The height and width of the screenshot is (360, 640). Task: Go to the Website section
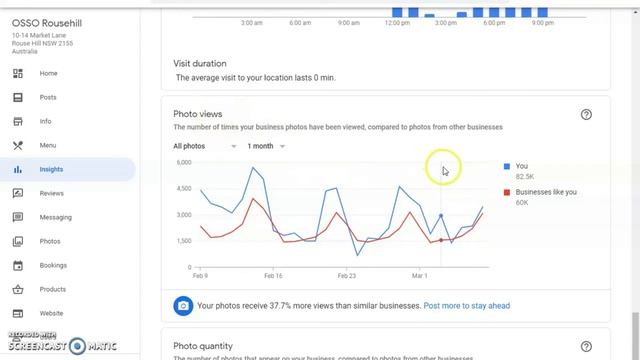click(x=51, y=313)
